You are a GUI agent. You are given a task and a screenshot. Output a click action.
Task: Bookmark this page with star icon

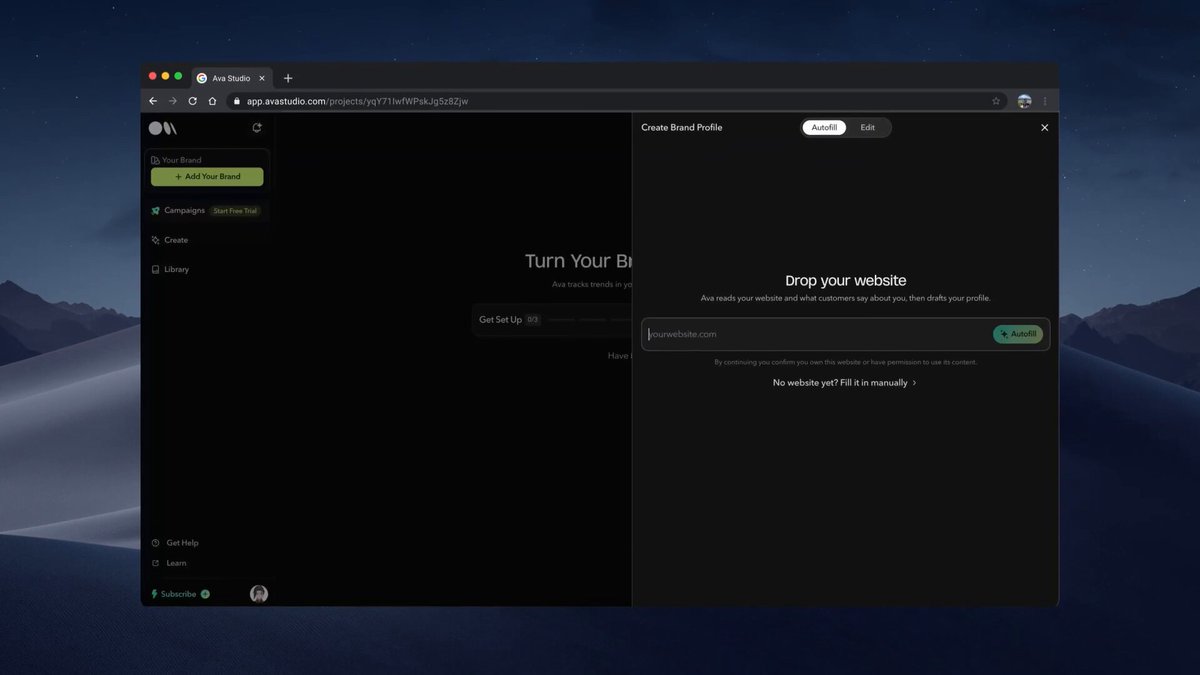[x=996, y=101]
